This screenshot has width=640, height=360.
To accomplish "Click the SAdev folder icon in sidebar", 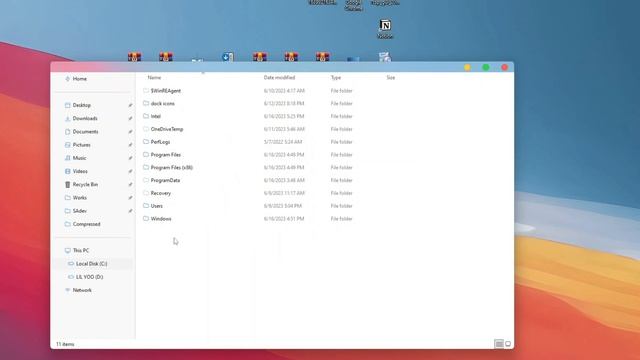I will click(67, 211).
